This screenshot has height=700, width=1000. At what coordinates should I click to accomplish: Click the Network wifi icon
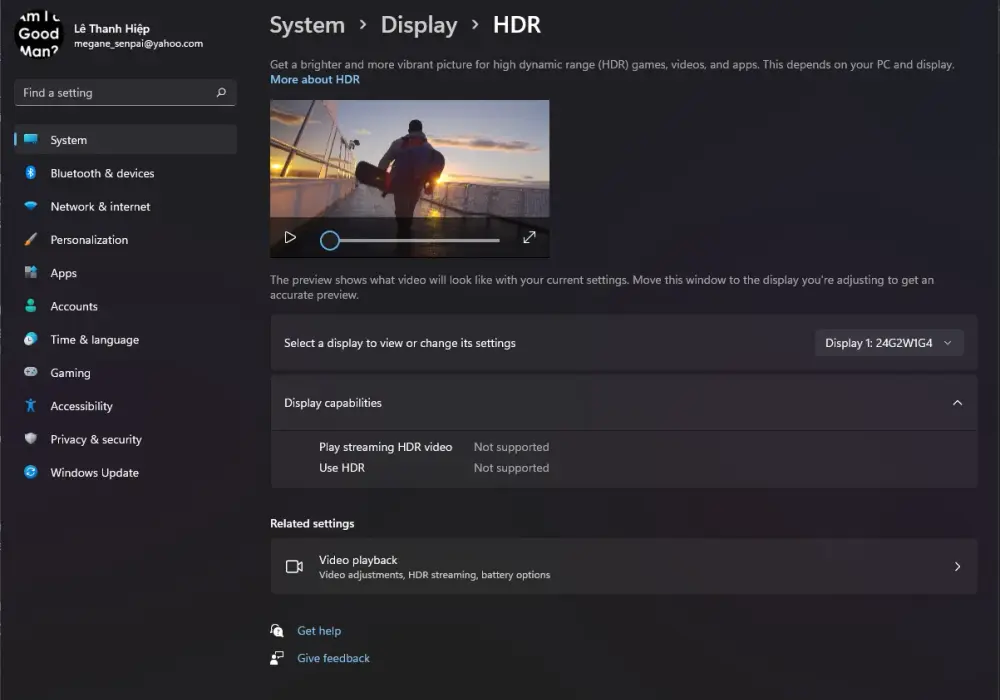point(31,205)
